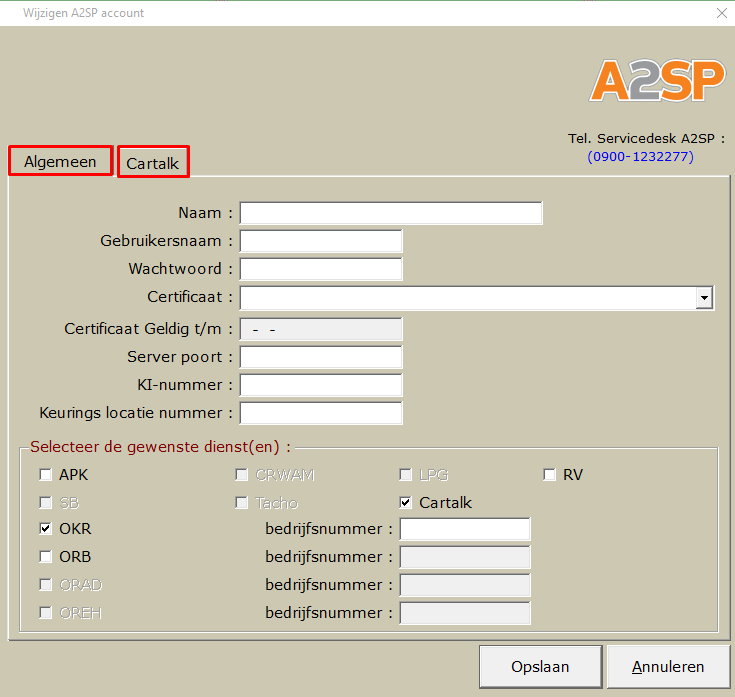Toggle the Tacho checkbox
This screenshot has height=697, width=735.
(241, 503)
